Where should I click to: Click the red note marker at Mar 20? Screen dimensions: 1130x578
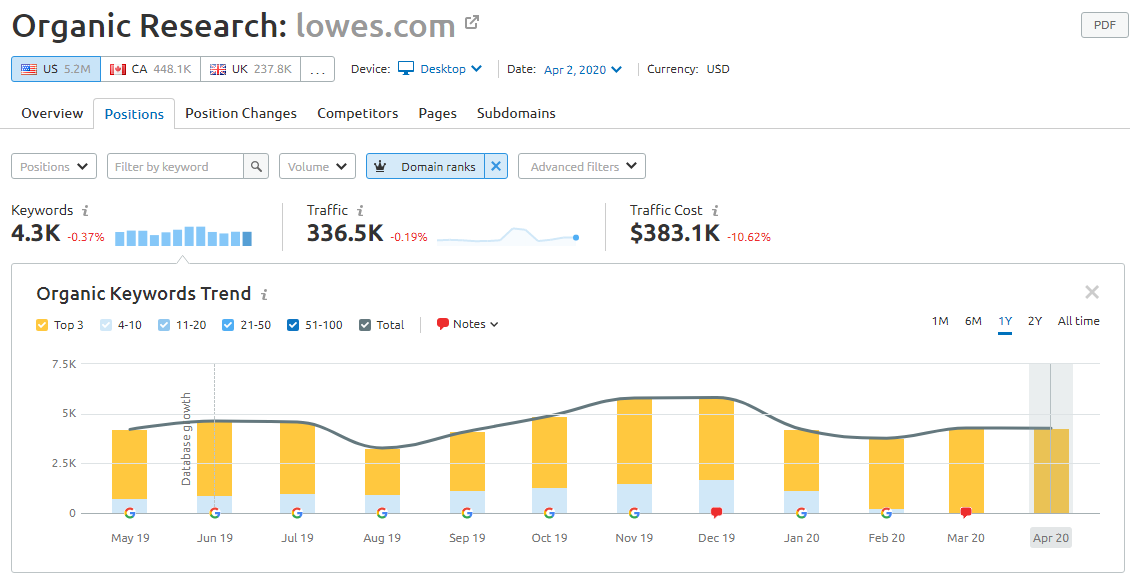966,513
